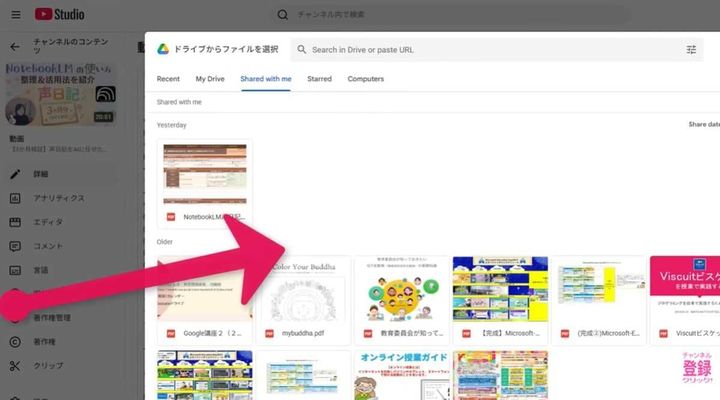Select the Google講座２ PDF file
The image size is (720, 400).
coord(205,300)
